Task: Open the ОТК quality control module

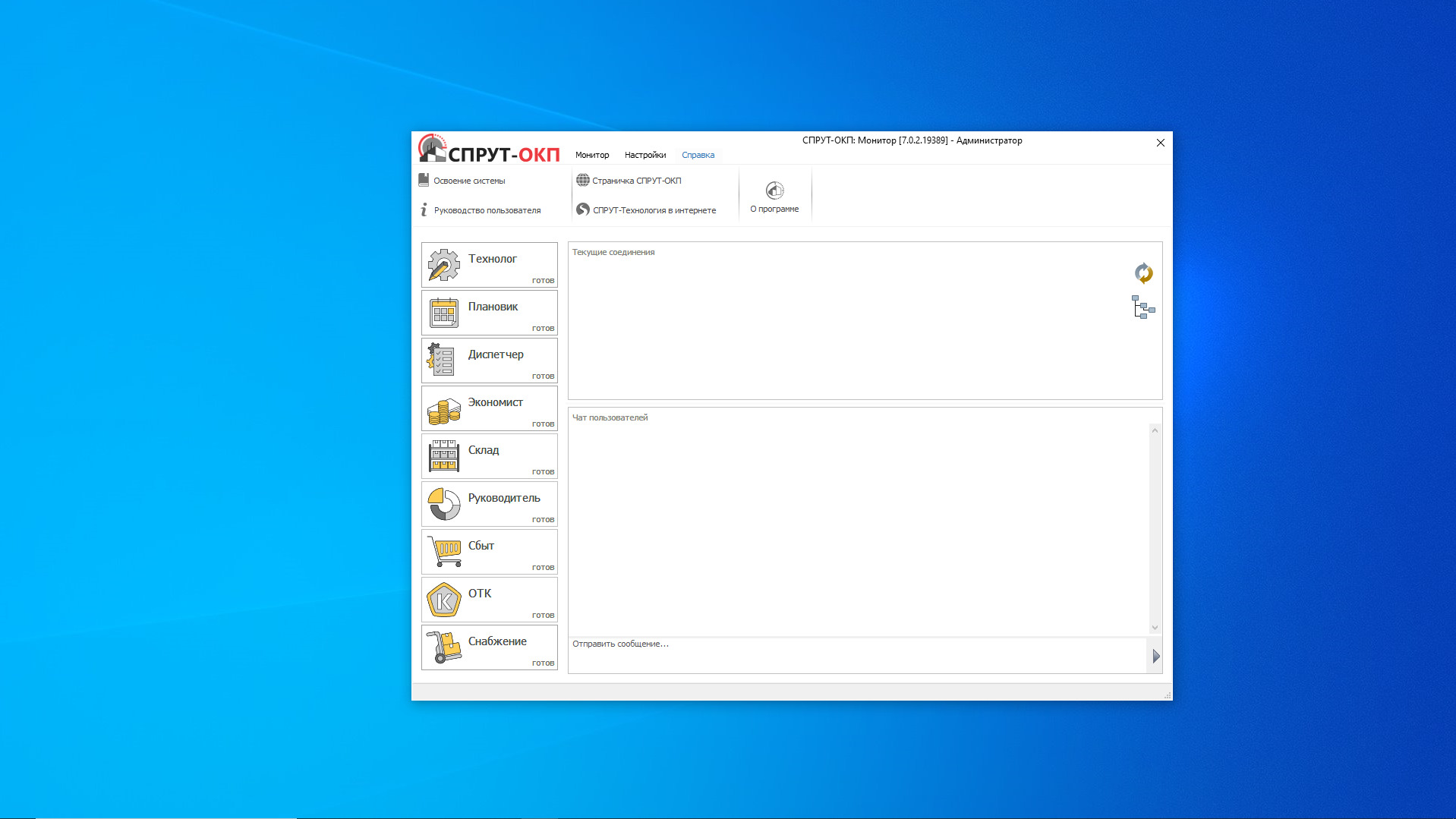Action: pos(489,600)
